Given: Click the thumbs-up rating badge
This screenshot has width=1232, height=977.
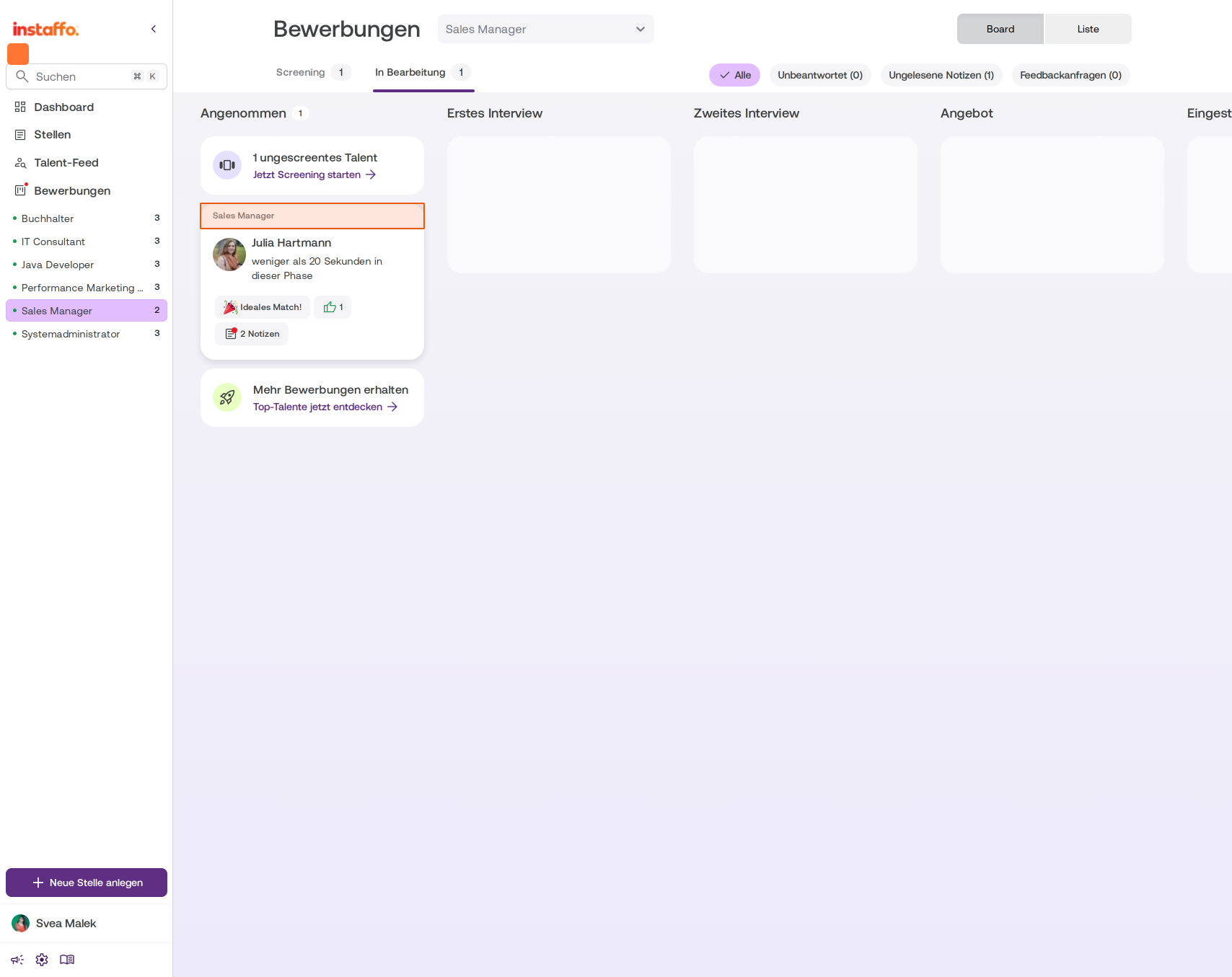Looking at the screenshot, I should coord(333,307).
